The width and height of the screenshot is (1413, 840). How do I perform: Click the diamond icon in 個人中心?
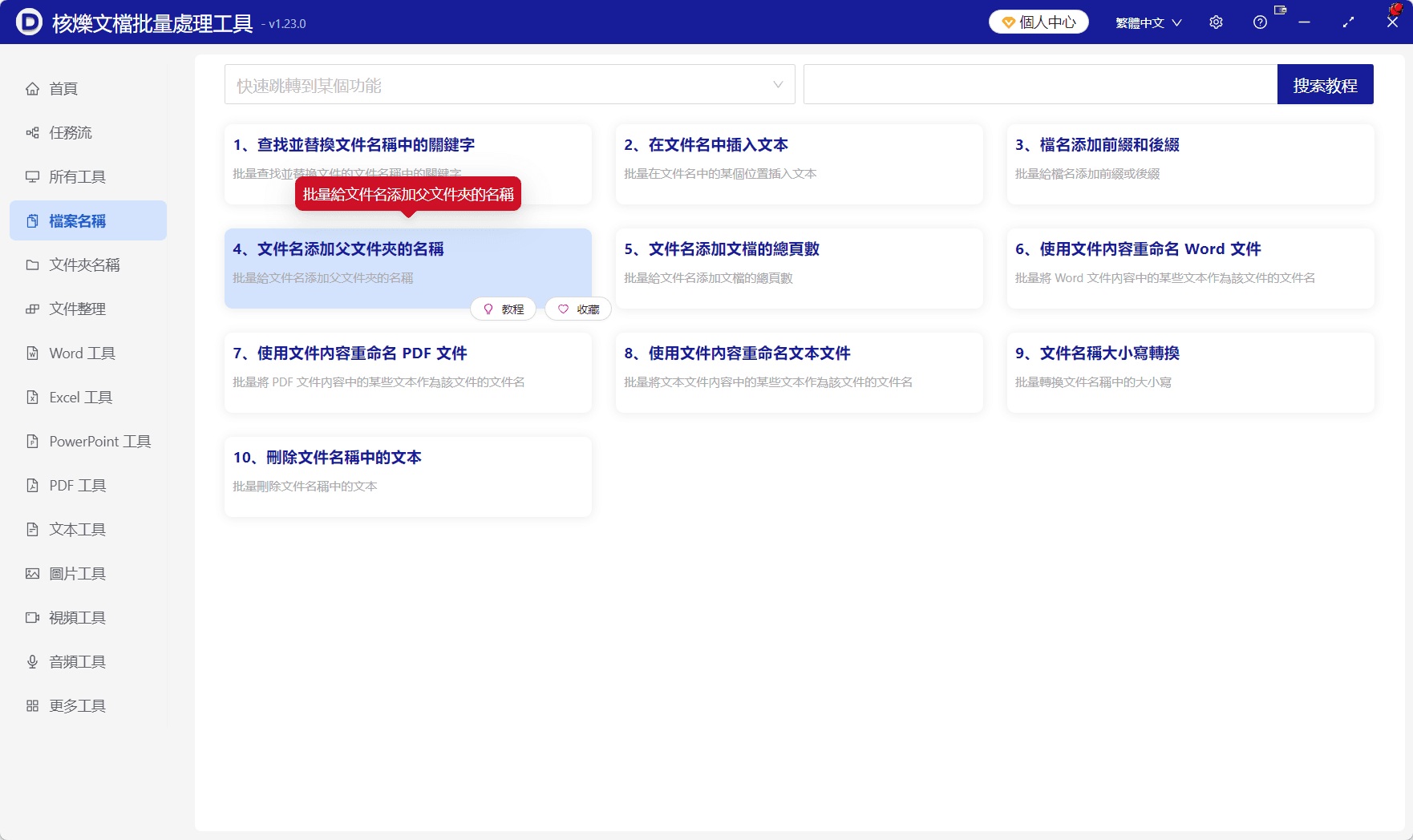pyautogui.click(x=1008, y=22)
